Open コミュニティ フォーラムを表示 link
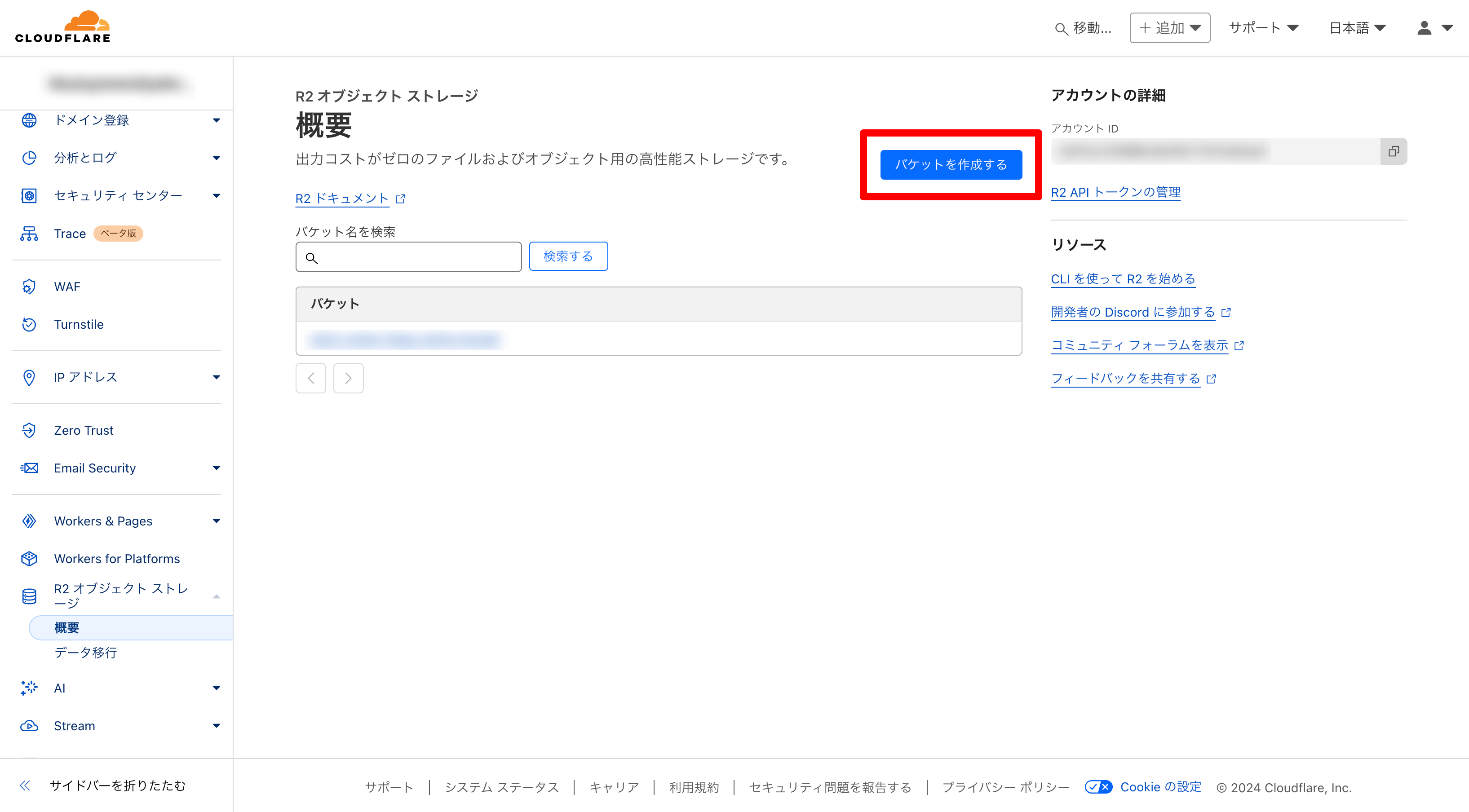 coord(1139,345)
